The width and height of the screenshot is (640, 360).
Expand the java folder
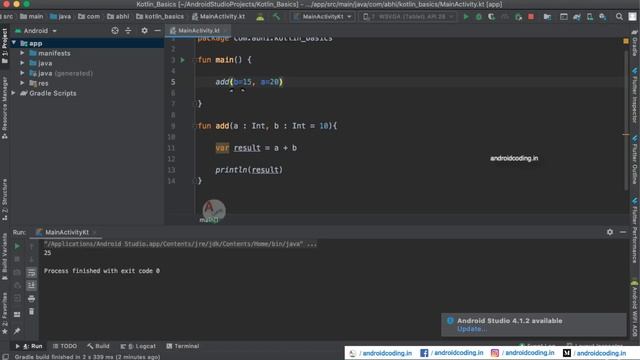(x=22, y=63)
